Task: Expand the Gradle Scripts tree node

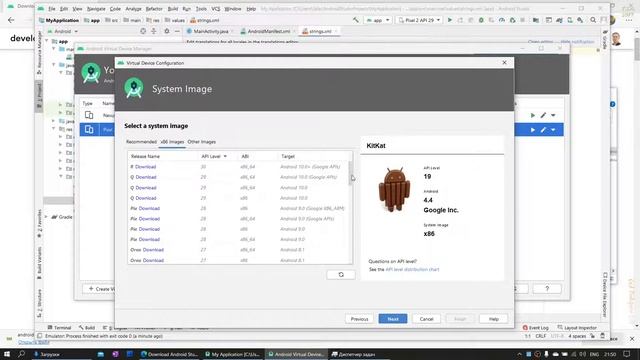Action: point(46,217)
